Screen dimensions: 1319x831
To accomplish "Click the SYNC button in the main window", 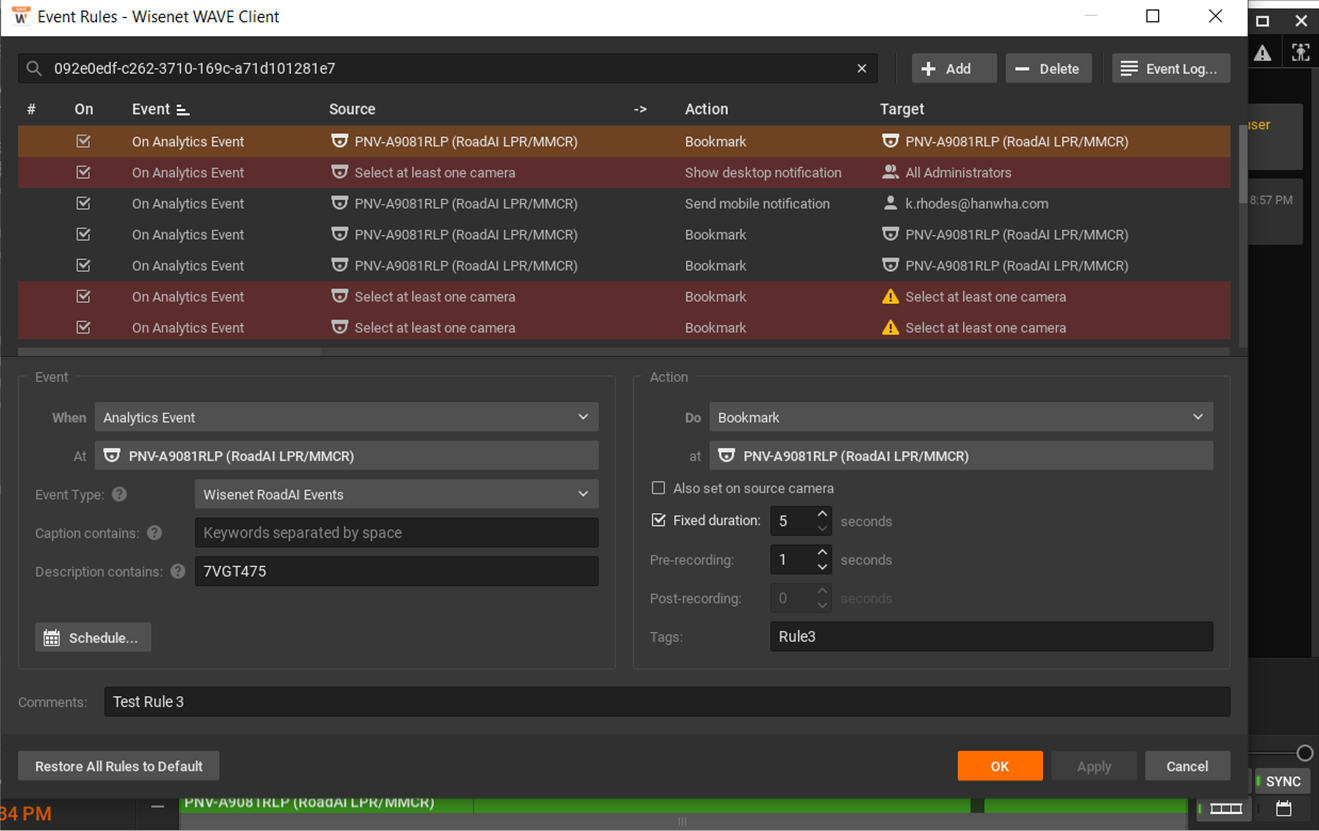I will click(x=1280, y=781).
